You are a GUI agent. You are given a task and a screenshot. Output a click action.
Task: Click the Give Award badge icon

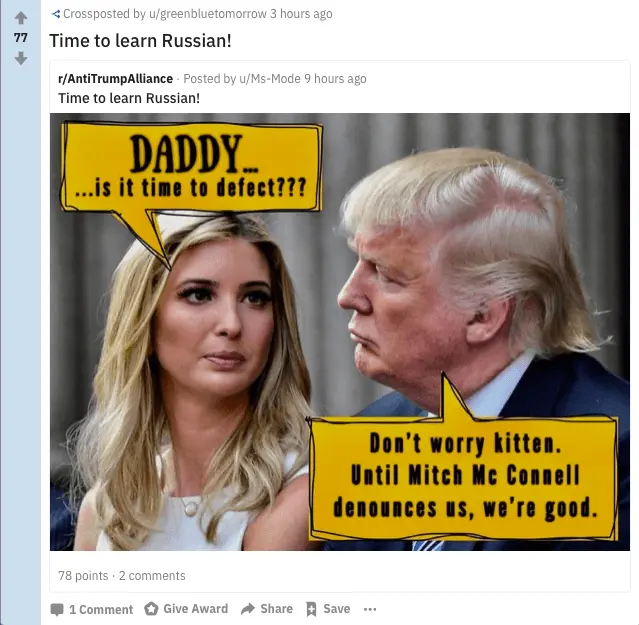pos(151,609)
